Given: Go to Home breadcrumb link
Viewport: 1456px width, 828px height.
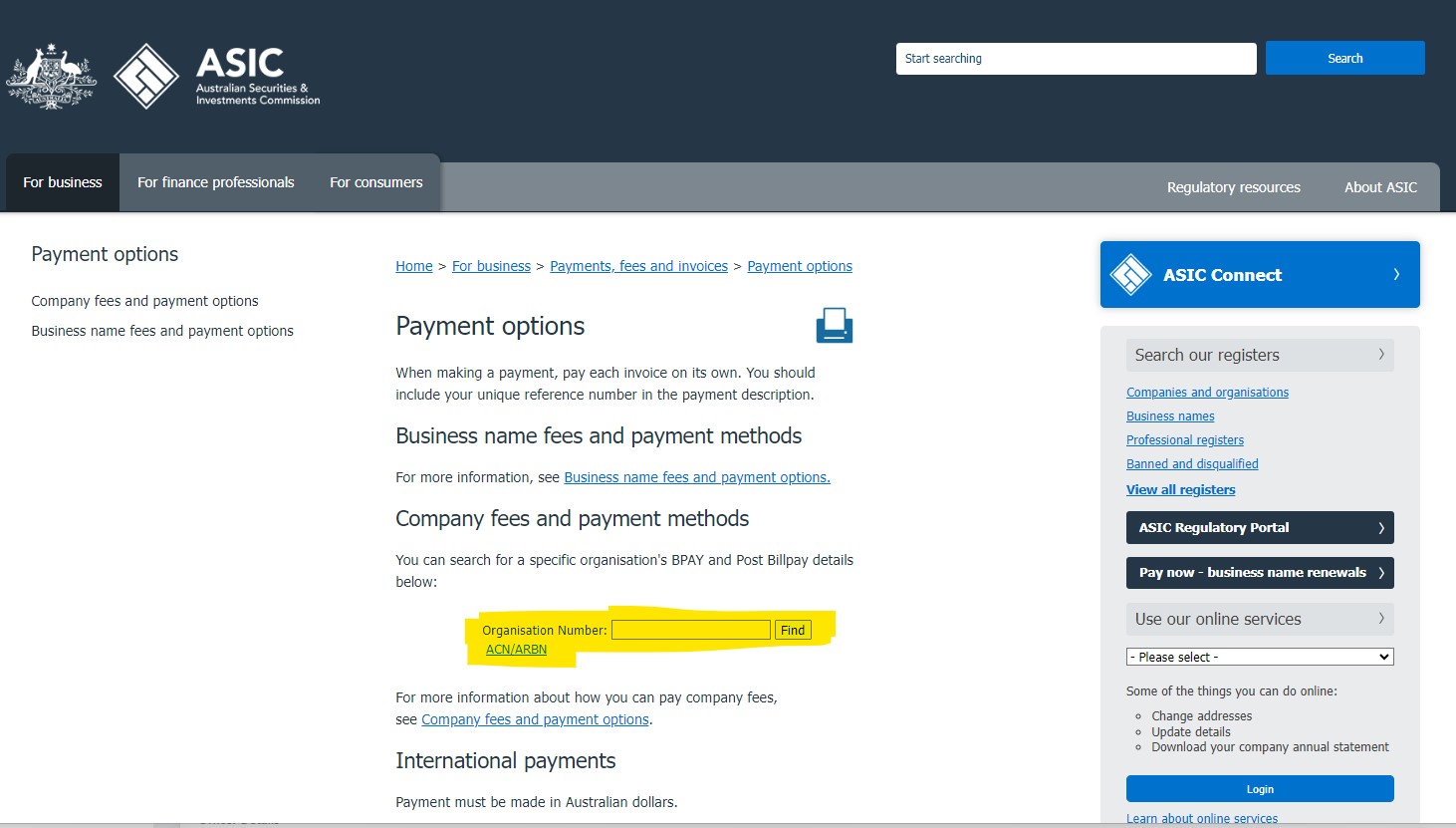Looking at the screenshot, I should coord(414,266).
